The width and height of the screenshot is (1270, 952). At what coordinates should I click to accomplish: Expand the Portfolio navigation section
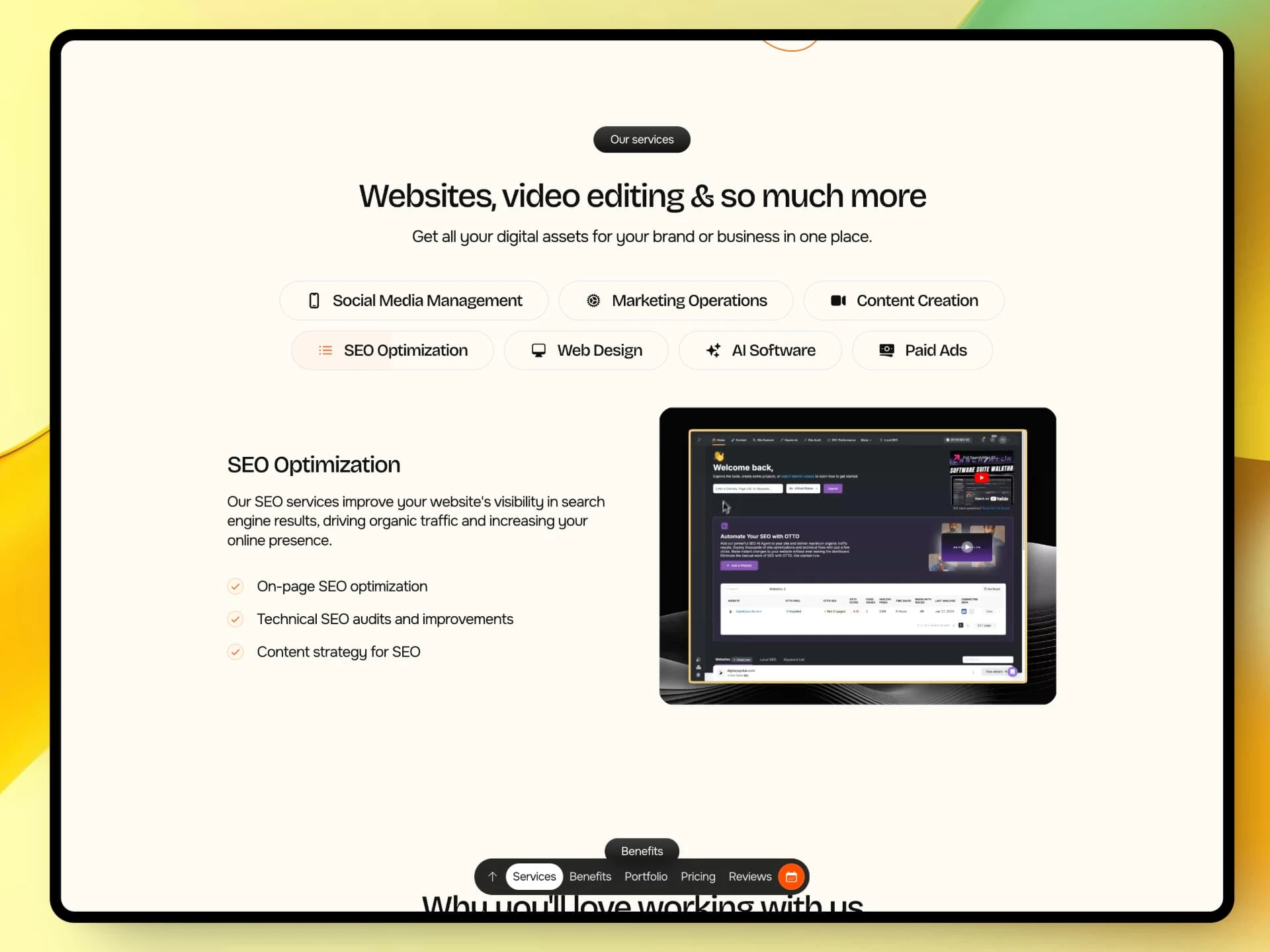coord(645,876)
